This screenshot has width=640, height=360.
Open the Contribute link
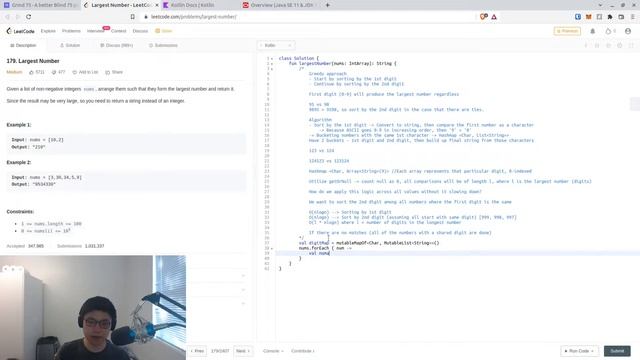[x=302, y=351]
